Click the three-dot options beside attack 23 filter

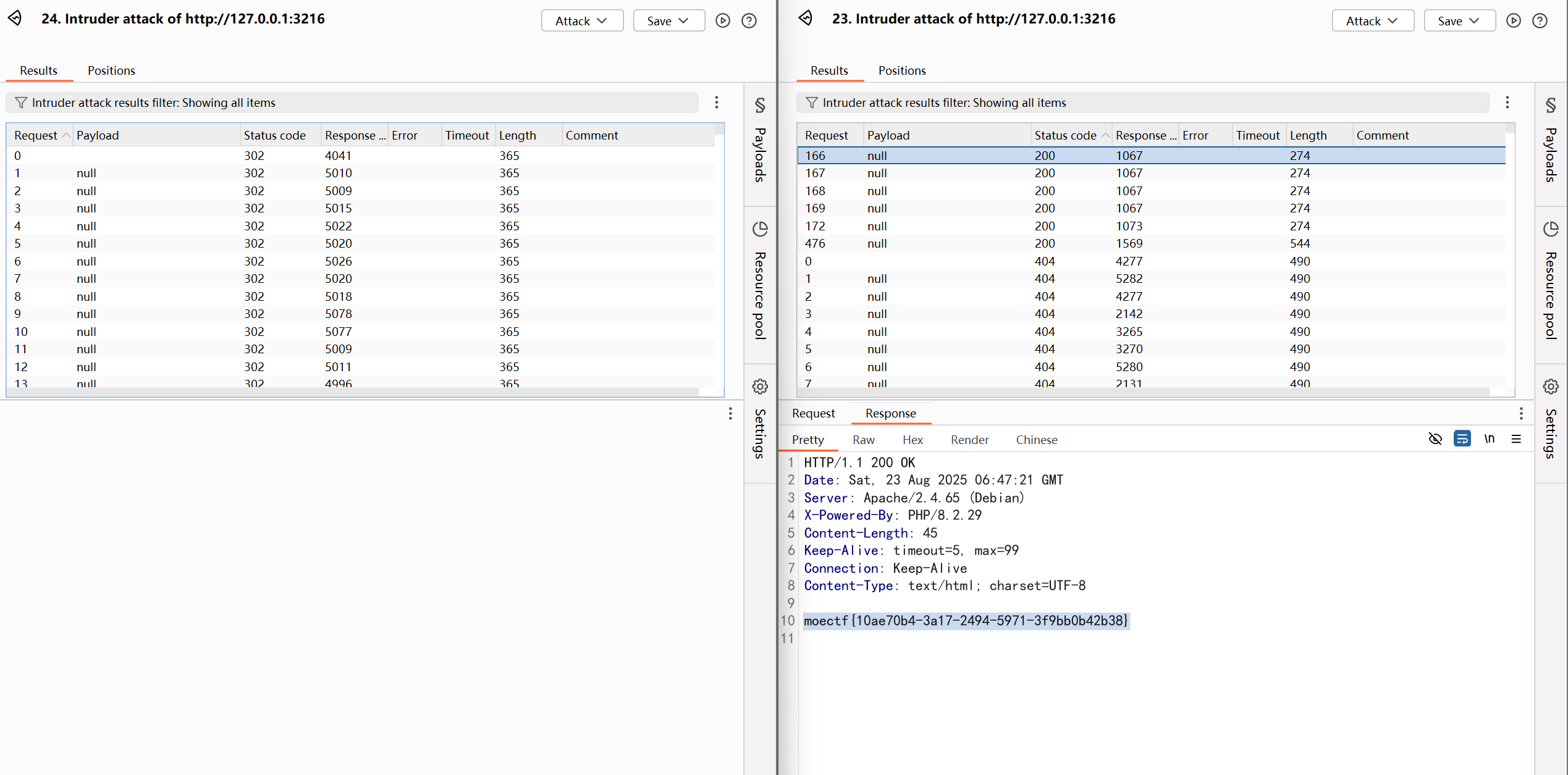(1507, 103)
